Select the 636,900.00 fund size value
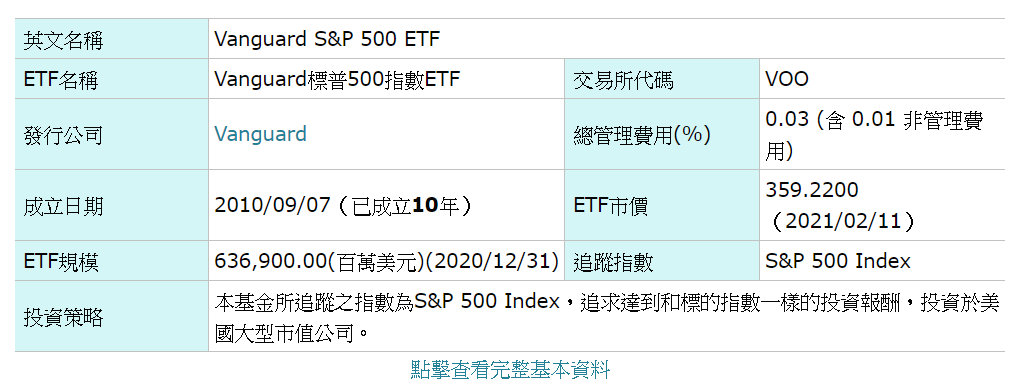1026x384 pixels. click(271, 261)
